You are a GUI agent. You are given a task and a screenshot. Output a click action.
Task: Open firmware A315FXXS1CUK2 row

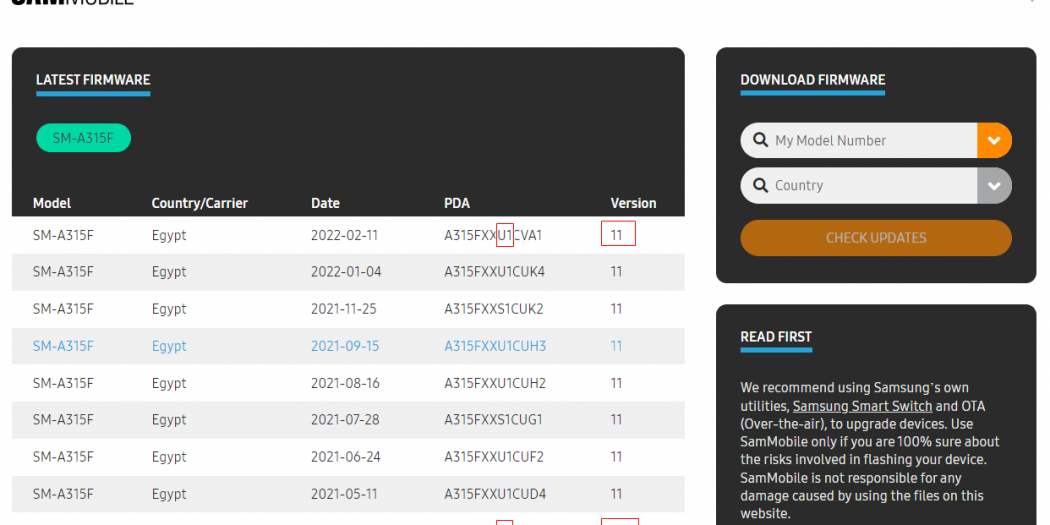348,309
